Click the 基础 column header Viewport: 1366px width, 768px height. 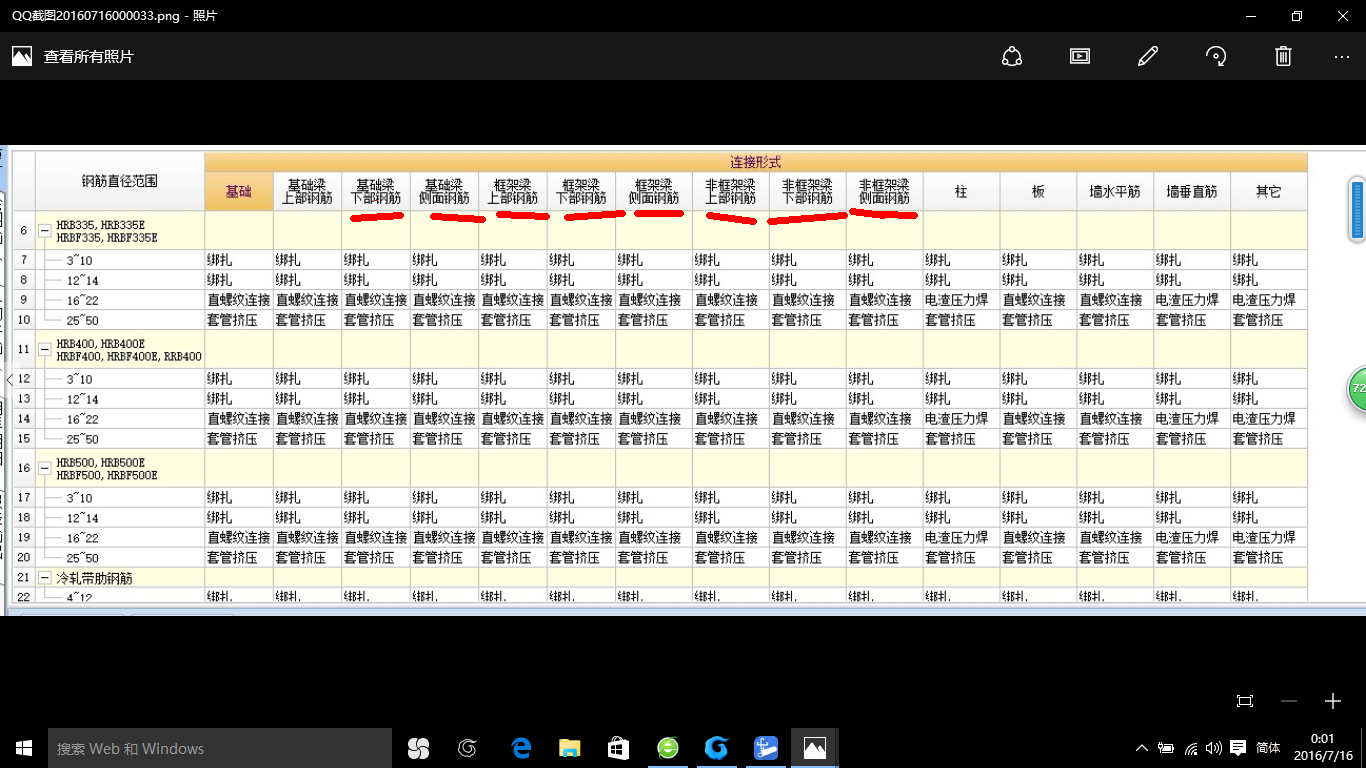pyautogui.click(x=239, y=192)
